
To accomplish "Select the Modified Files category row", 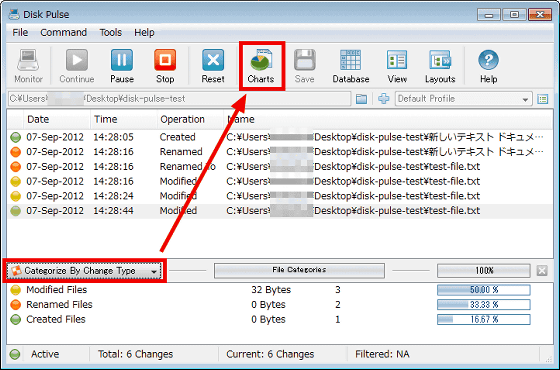I will [280, 290].
